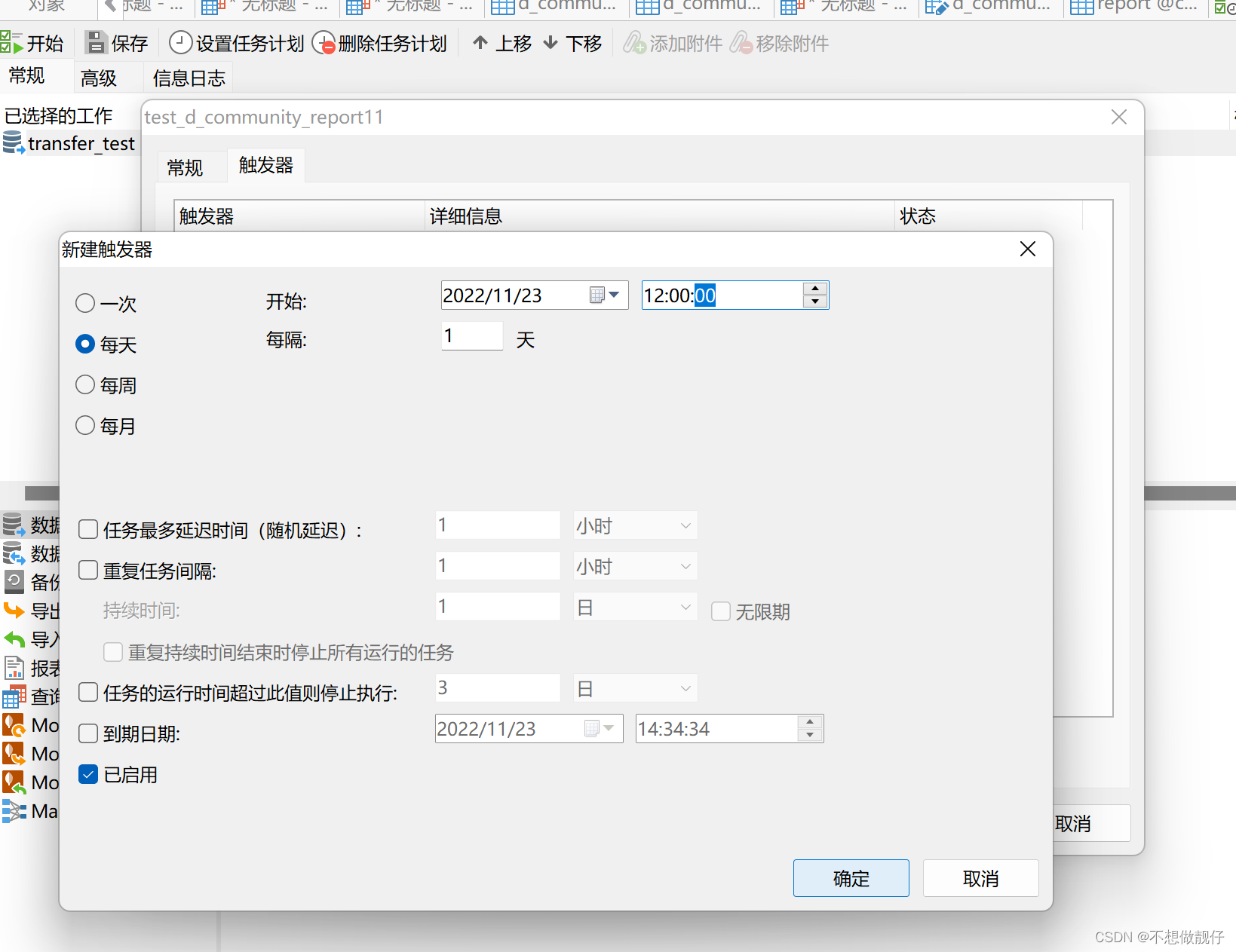The height and width of the screenshot is (952, 1236).
Task: Open the start date calendar picker icon
Action: tap(597, 295)
